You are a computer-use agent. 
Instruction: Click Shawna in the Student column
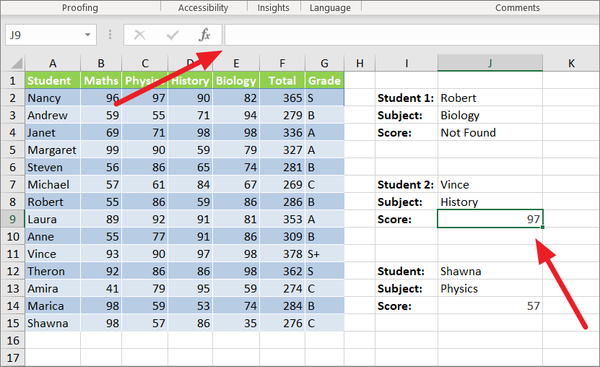[x=53, y=323]
